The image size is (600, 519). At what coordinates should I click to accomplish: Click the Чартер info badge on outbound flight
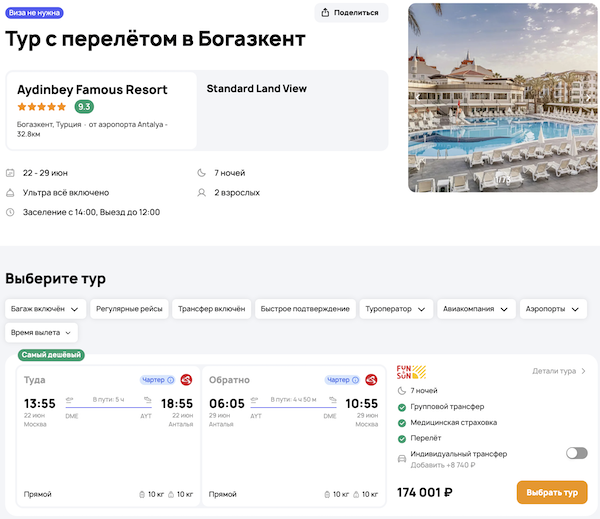click(x=157, y=380)
